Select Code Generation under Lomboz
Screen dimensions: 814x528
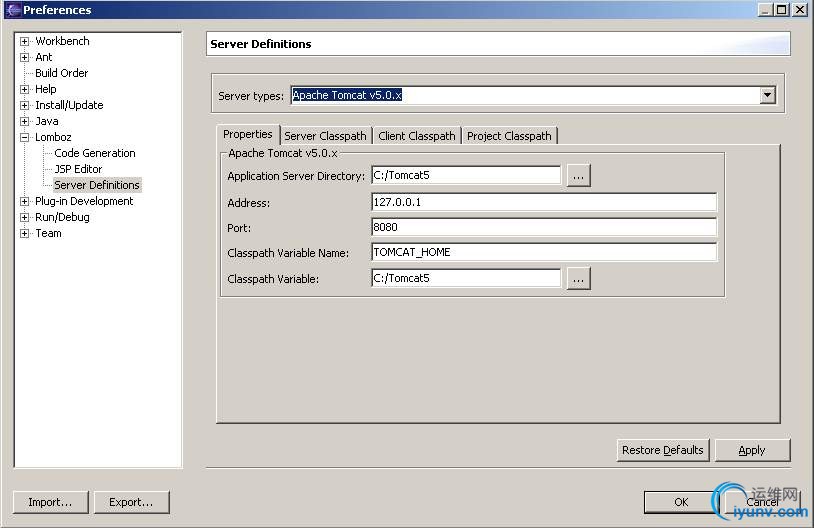tap(94, 153)
